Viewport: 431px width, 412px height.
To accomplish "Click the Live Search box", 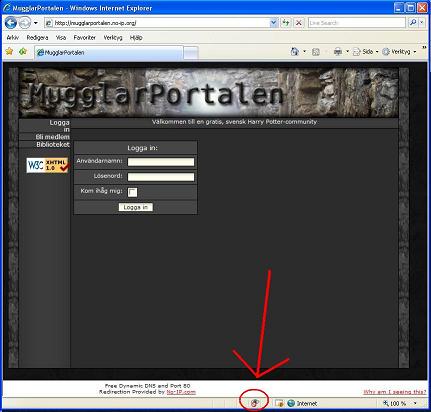I will (x=356, y=23).
